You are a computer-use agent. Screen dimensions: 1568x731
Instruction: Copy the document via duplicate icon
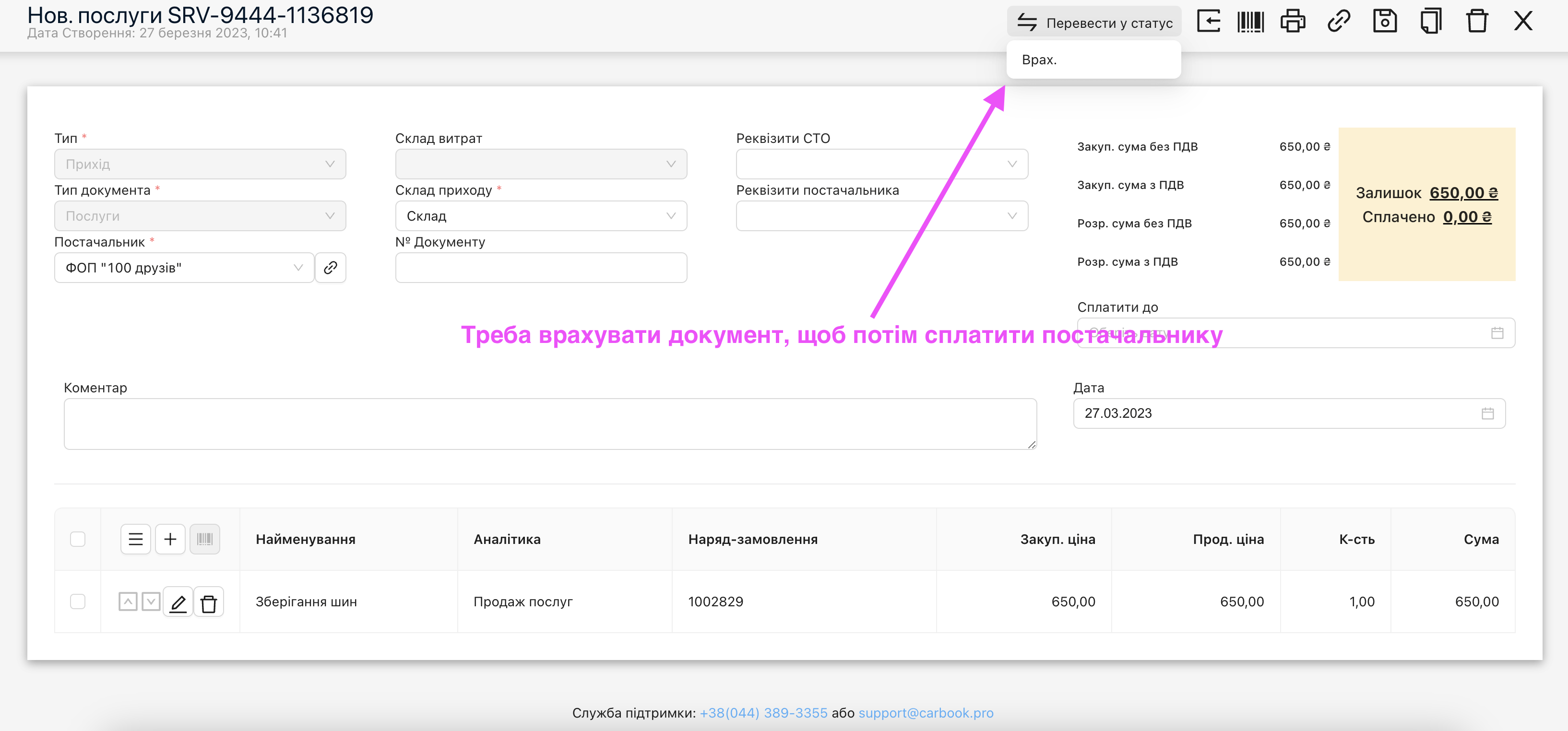coord(1431,21)
